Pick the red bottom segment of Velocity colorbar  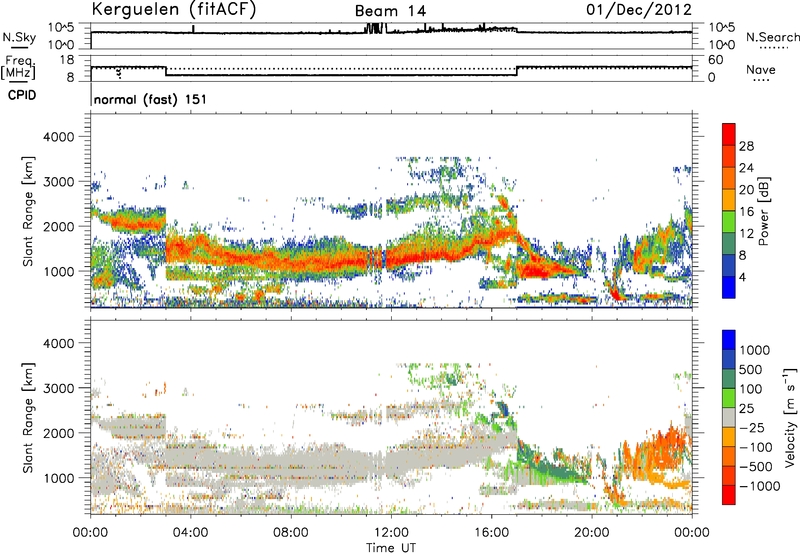pyautogui.click(x=729, y=495)
